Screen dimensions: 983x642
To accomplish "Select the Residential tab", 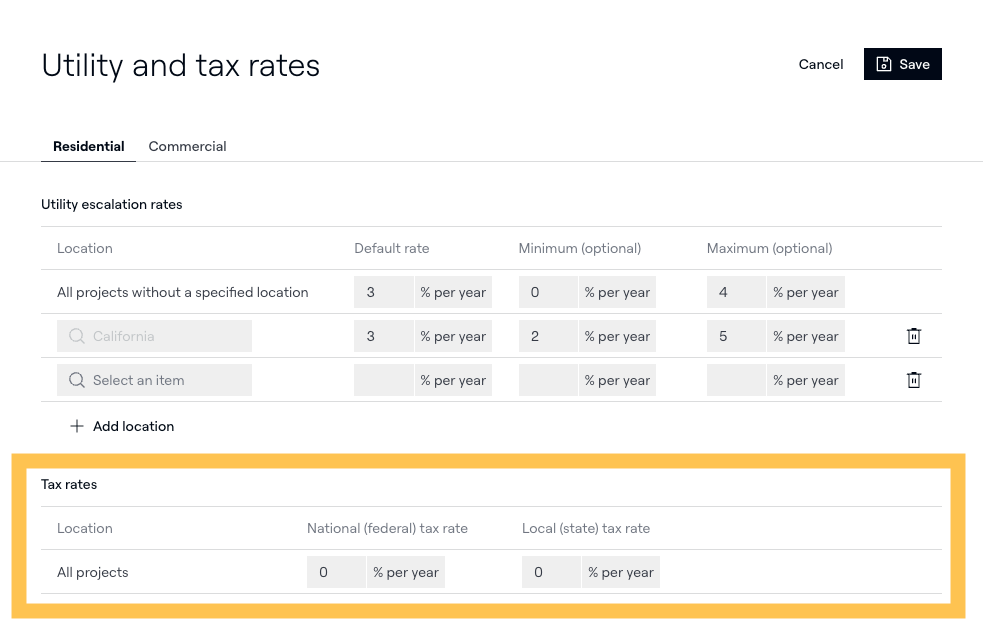I will click(x=89, y=146).
